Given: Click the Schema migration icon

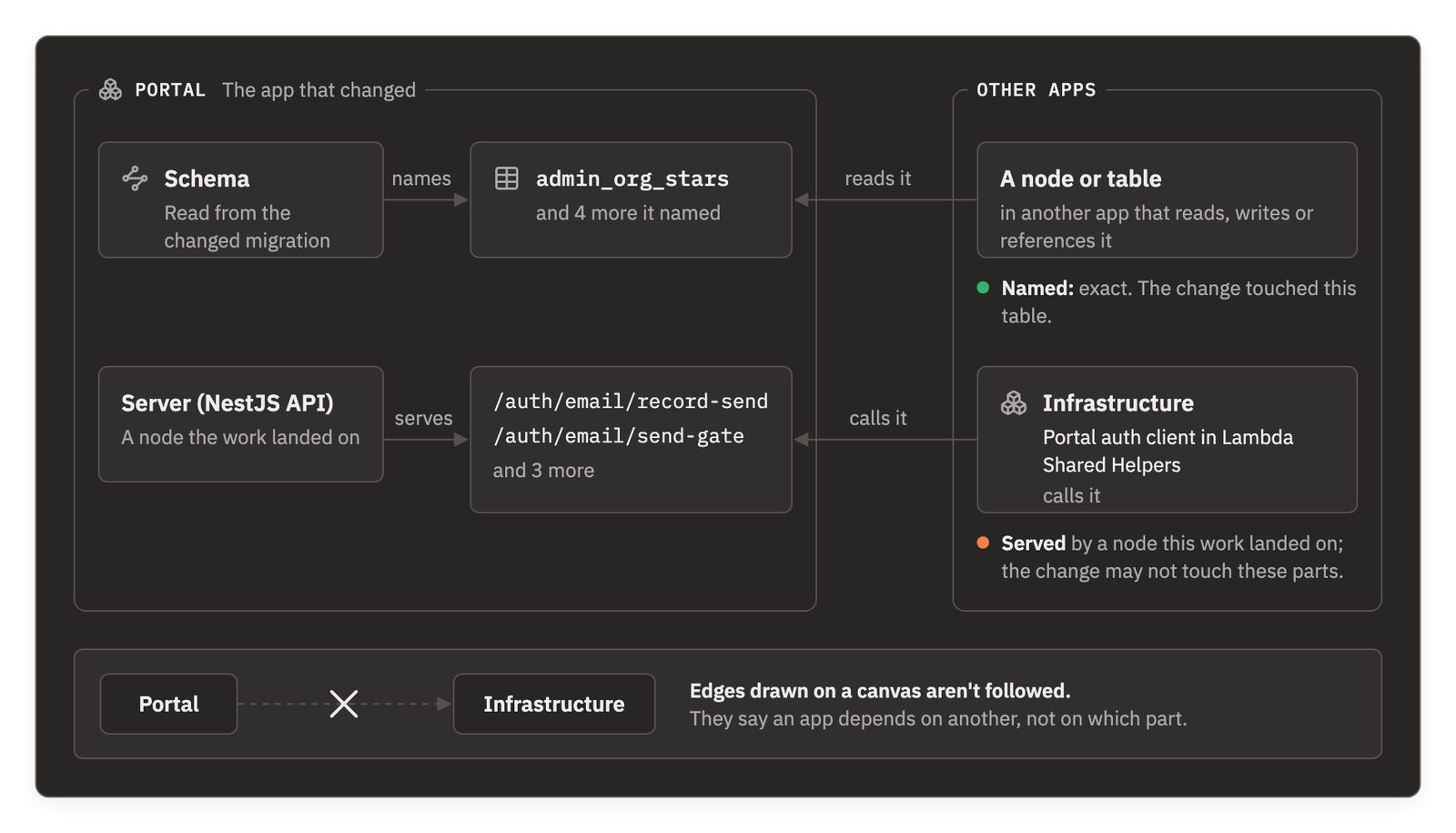Looking at the screenshot, I should point(135,178).
